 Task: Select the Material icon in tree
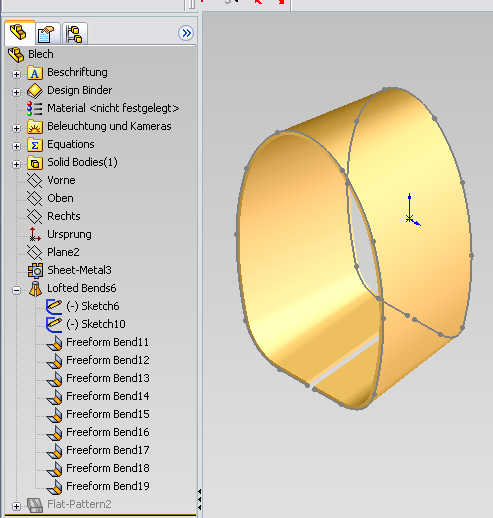(35, 108)
